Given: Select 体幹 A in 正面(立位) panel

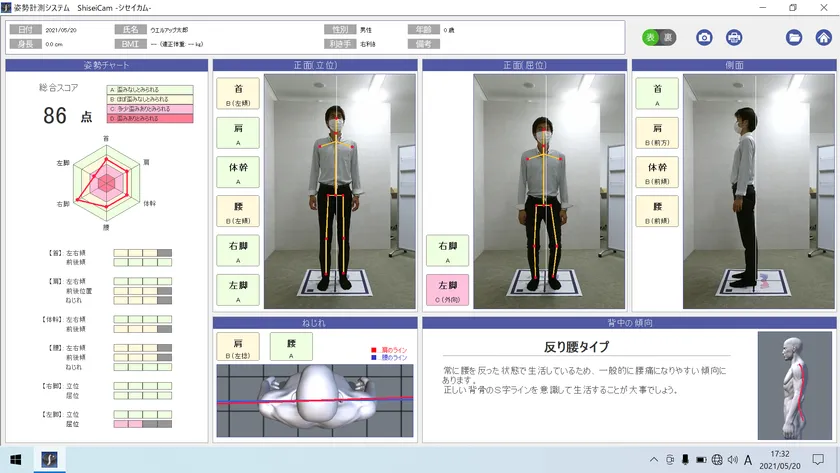Looking at the screenshot, I should point(238,172).
